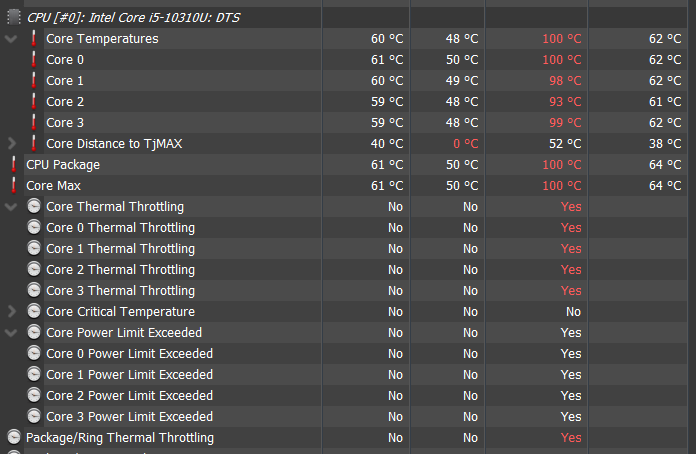Click the 49 °C minimum value for Core 1
This screenshot has height=454, width=696.
tap(462, 81)
